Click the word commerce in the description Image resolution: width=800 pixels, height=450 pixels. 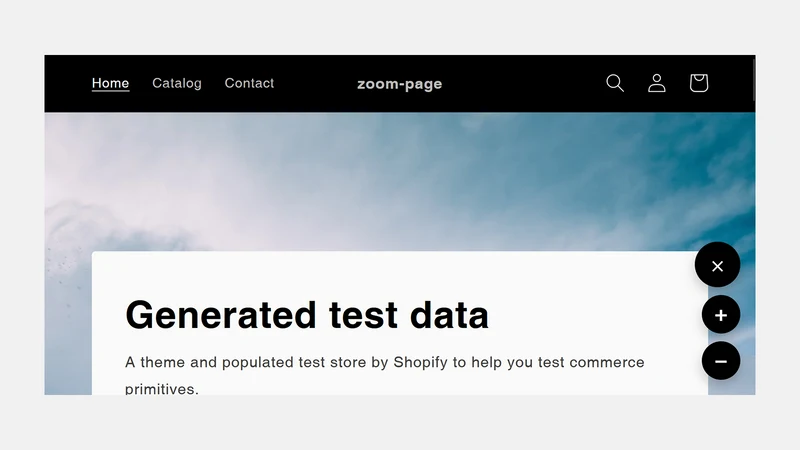click(607, 363)
